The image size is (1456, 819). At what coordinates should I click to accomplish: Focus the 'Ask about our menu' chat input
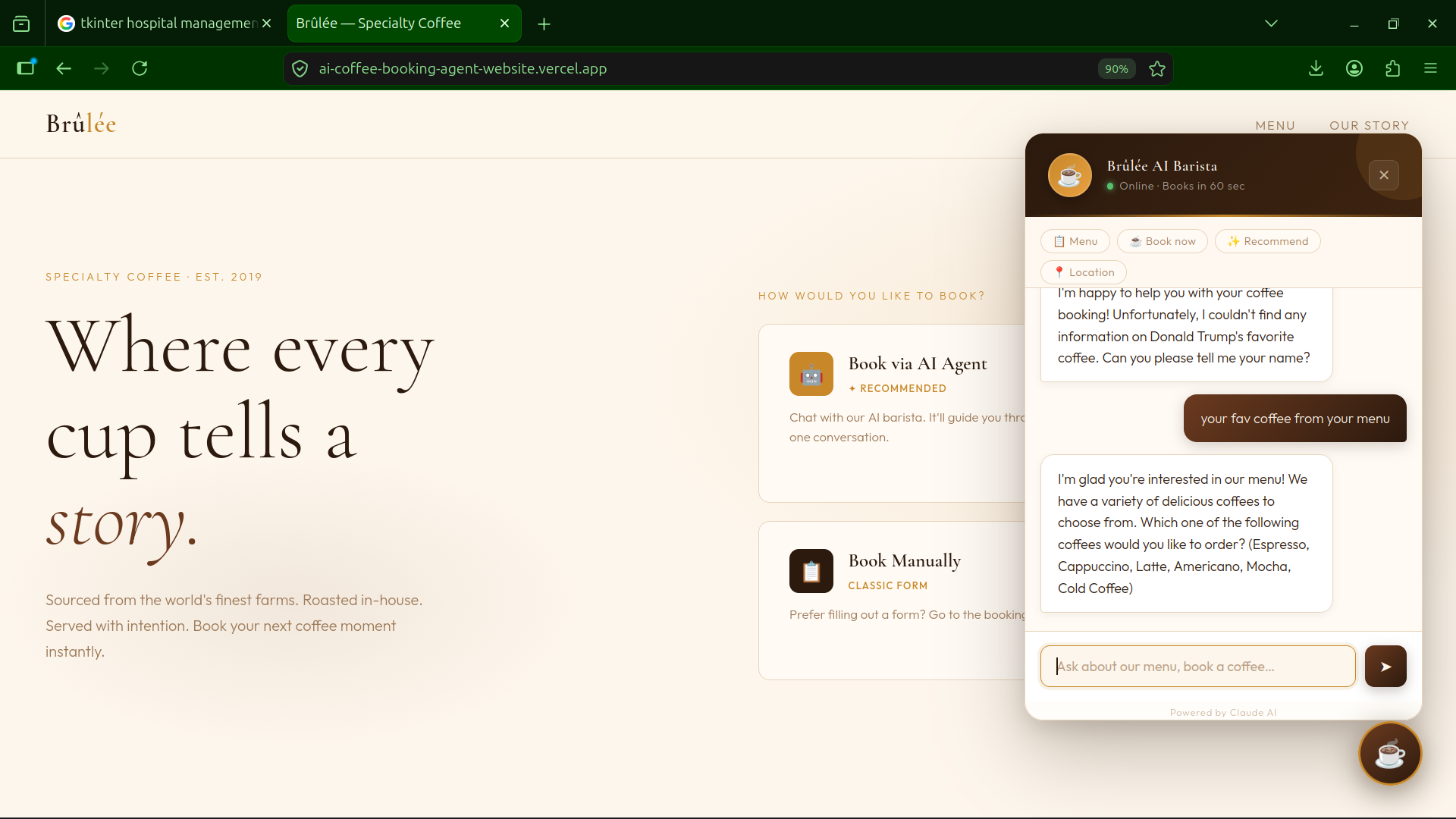1198,667
